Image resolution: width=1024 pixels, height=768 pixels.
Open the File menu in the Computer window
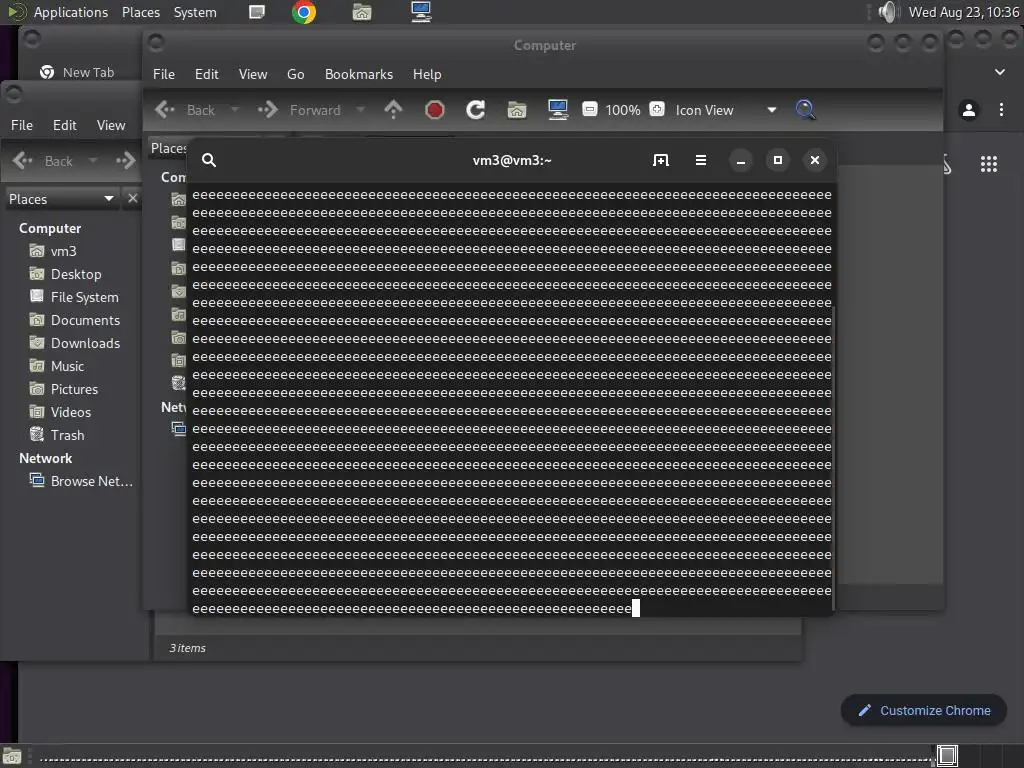point(164,74)
